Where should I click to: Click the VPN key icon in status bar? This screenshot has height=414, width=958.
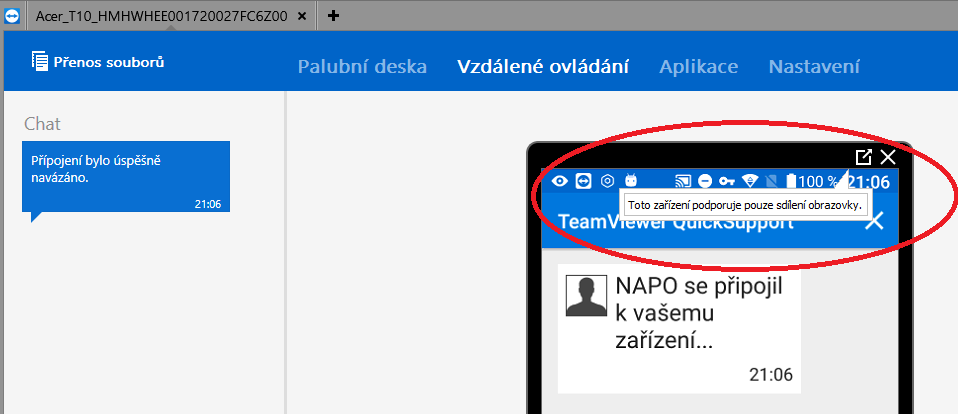[726, 181]
